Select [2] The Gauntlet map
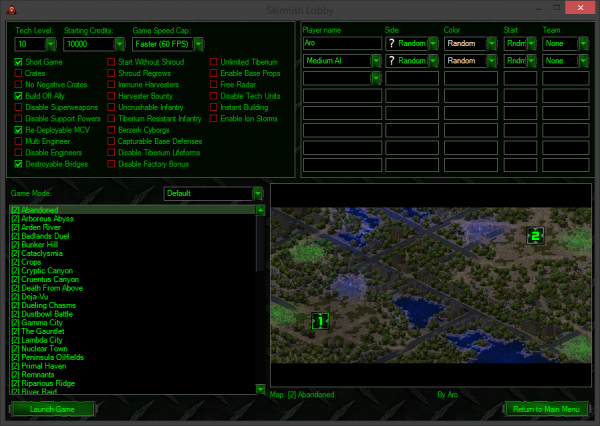The image size is (600, 426). point(132,331)
